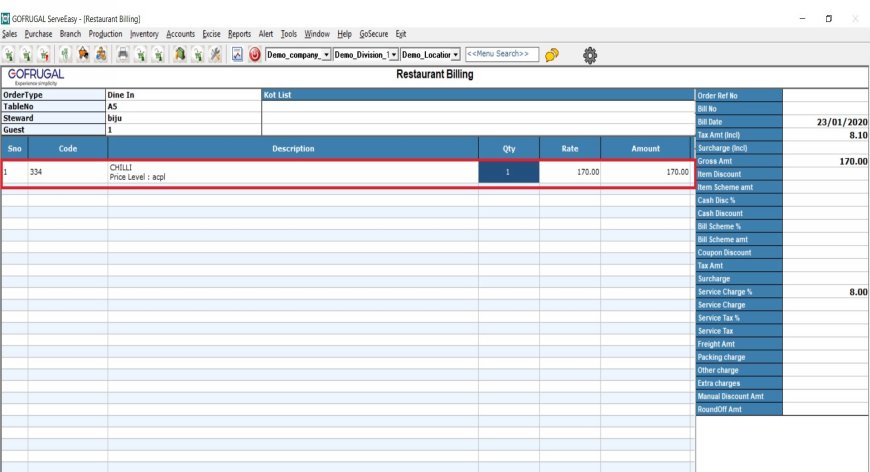Screen dimensions: 870x472
Task: Click the Rate column header
Action: [x=570, y=149]
